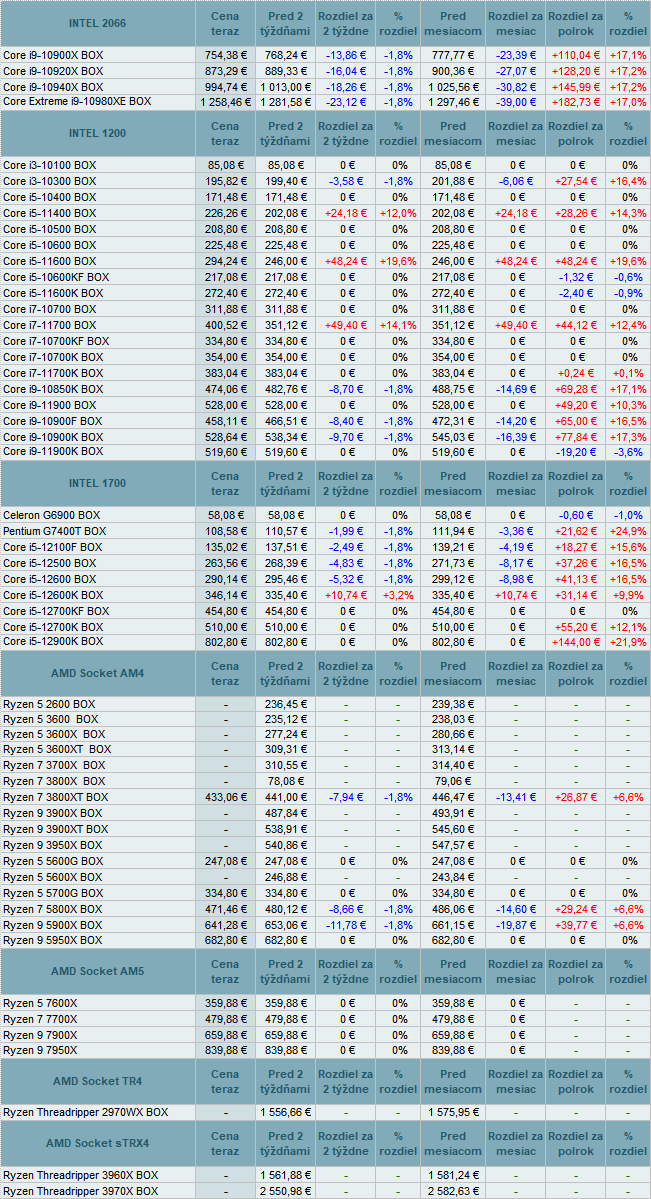Viewport: 651px width, 1199px height.
Task: Click the -11,78 € two-week difference value
Action: click(344, 924)
